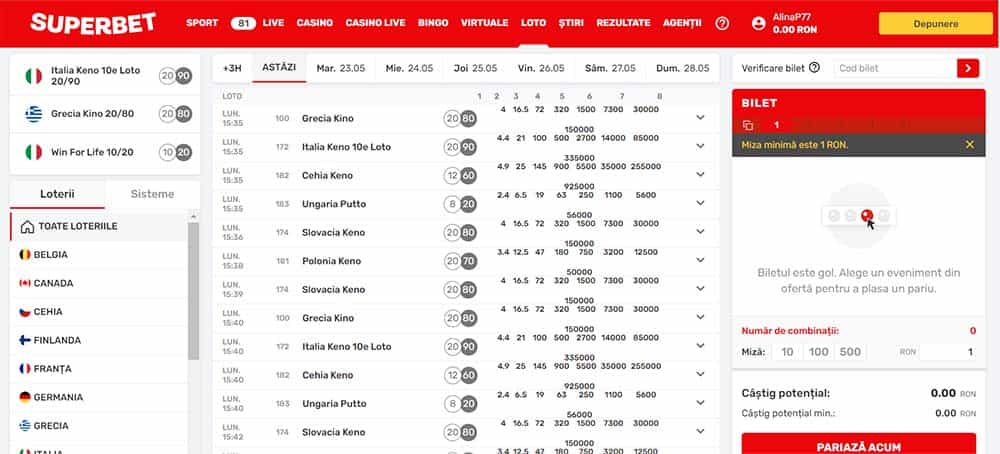
Task: Go to Casino Live
Action: click(x=375, y=23)
